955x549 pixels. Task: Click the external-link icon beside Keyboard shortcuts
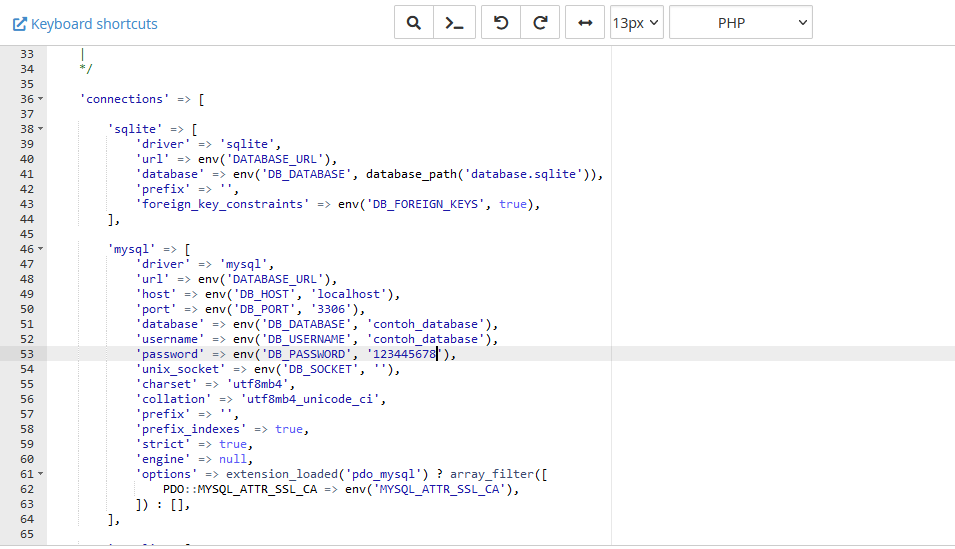(x=19, y=24)
